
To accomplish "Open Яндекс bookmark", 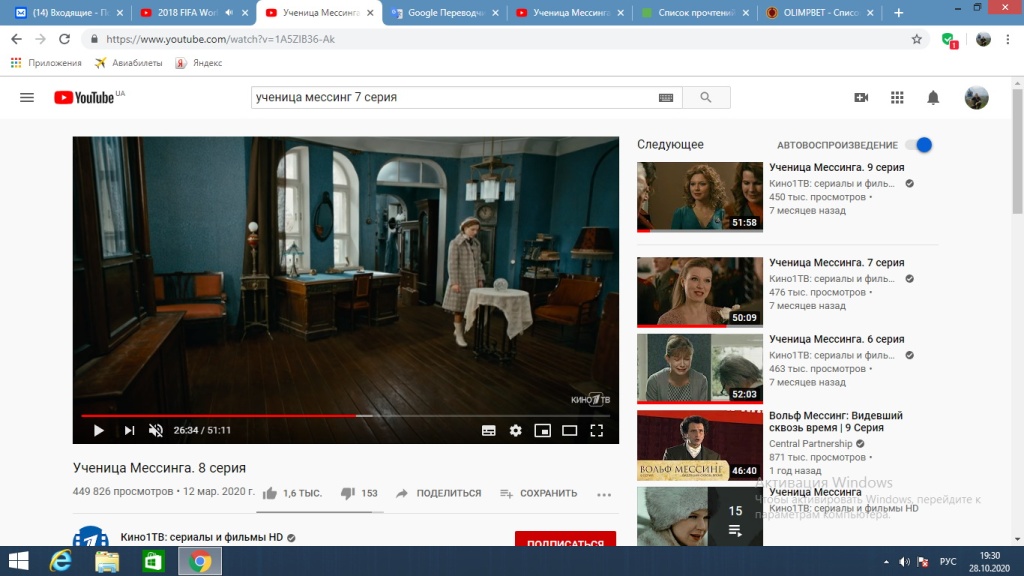I will pyautogui.click(x=199, y=63).
